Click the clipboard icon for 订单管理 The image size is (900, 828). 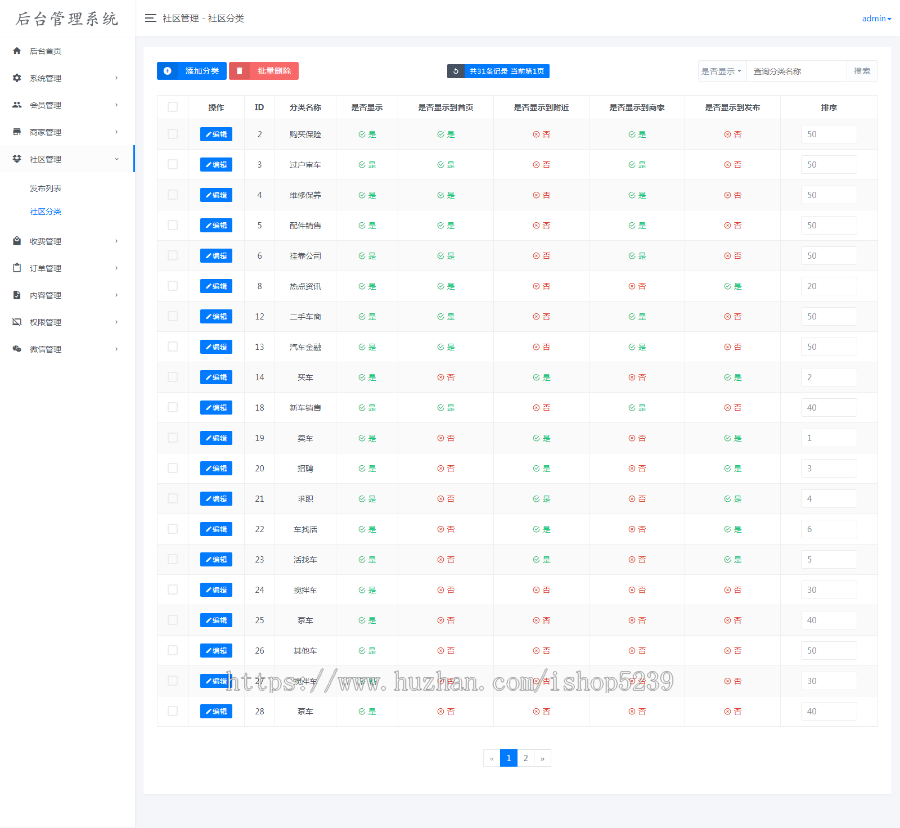pos(17,268)
